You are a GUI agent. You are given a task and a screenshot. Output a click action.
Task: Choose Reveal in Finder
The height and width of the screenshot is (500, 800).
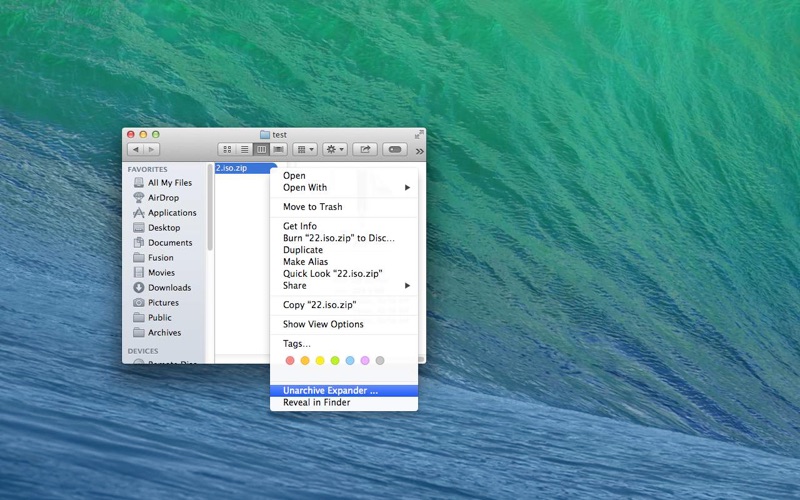tap(344, 403)
